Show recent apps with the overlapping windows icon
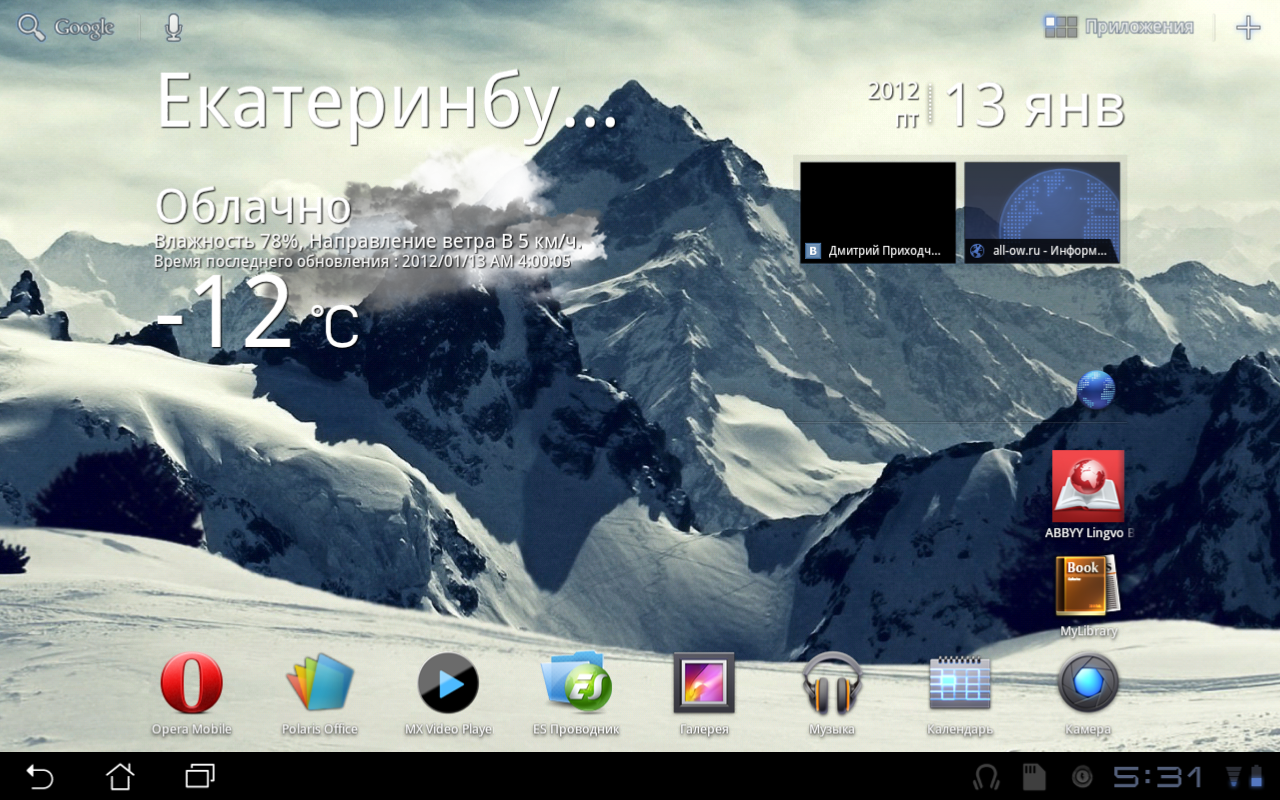Image resolution: width=1280 pixels, height=800 pixels. 200,776
